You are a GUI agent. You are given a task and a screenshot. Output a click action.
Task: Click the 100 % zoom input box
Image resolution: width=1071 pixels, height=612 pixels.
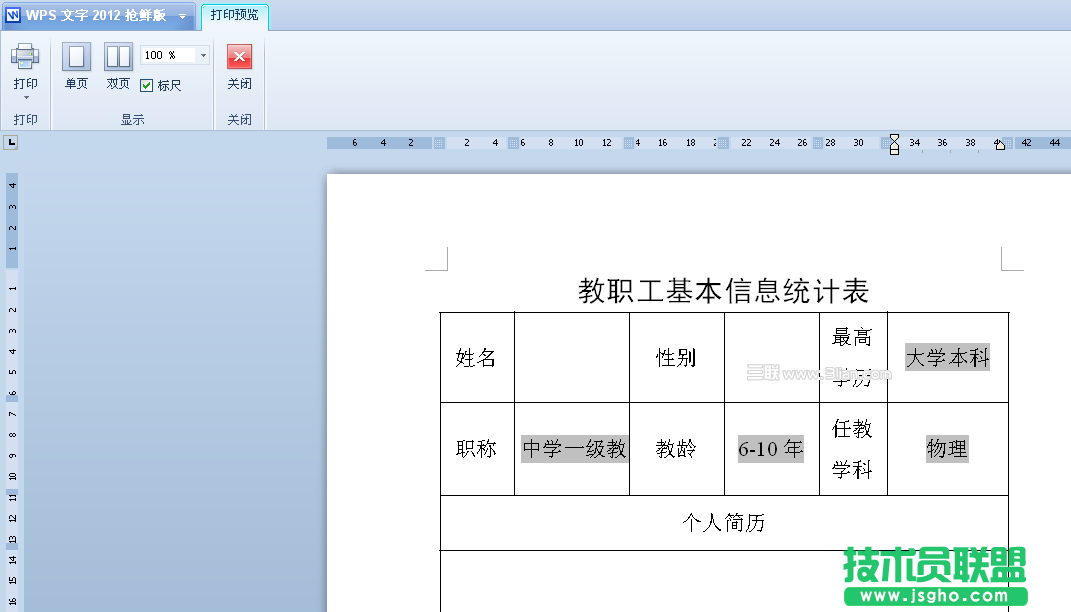click(168, 56)
